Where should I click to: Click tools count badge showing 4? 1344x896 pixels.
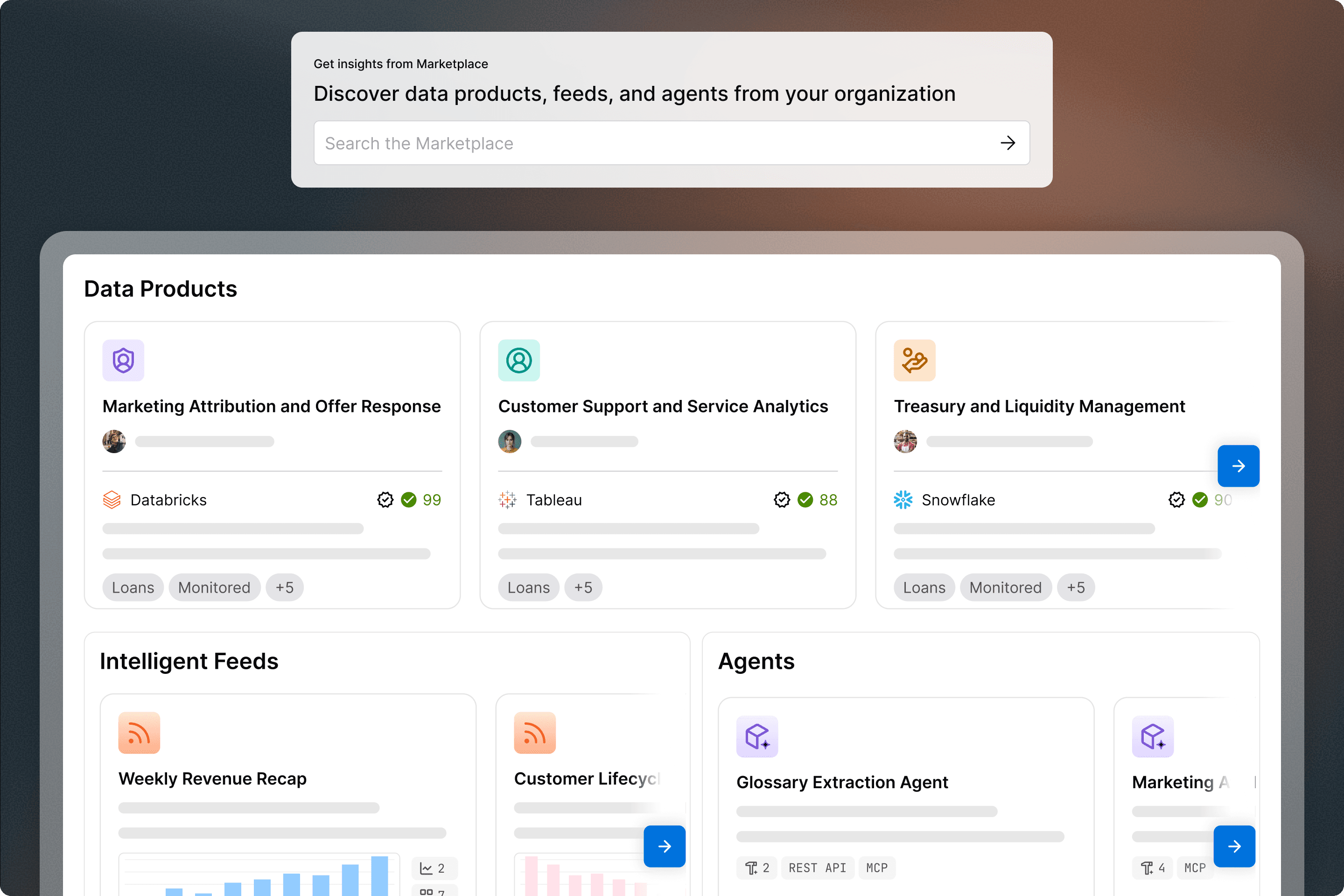[x=1153, y=868]
